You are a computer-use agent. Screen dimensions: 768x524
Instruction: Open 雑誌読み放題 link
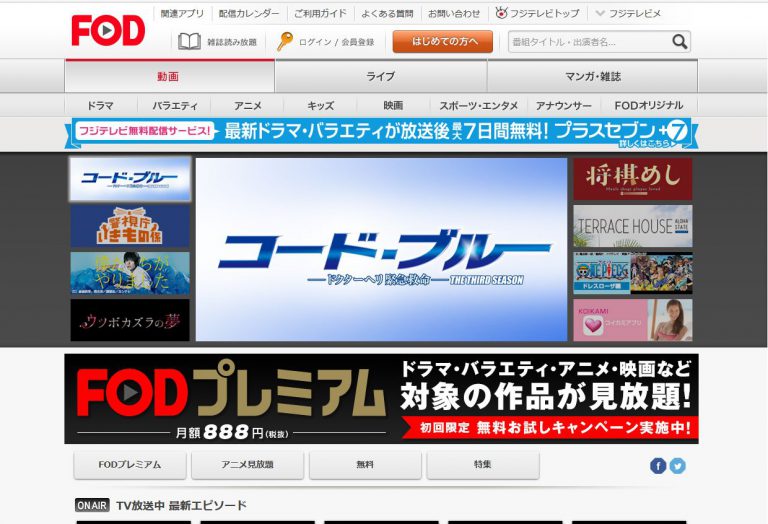[232, 42]
